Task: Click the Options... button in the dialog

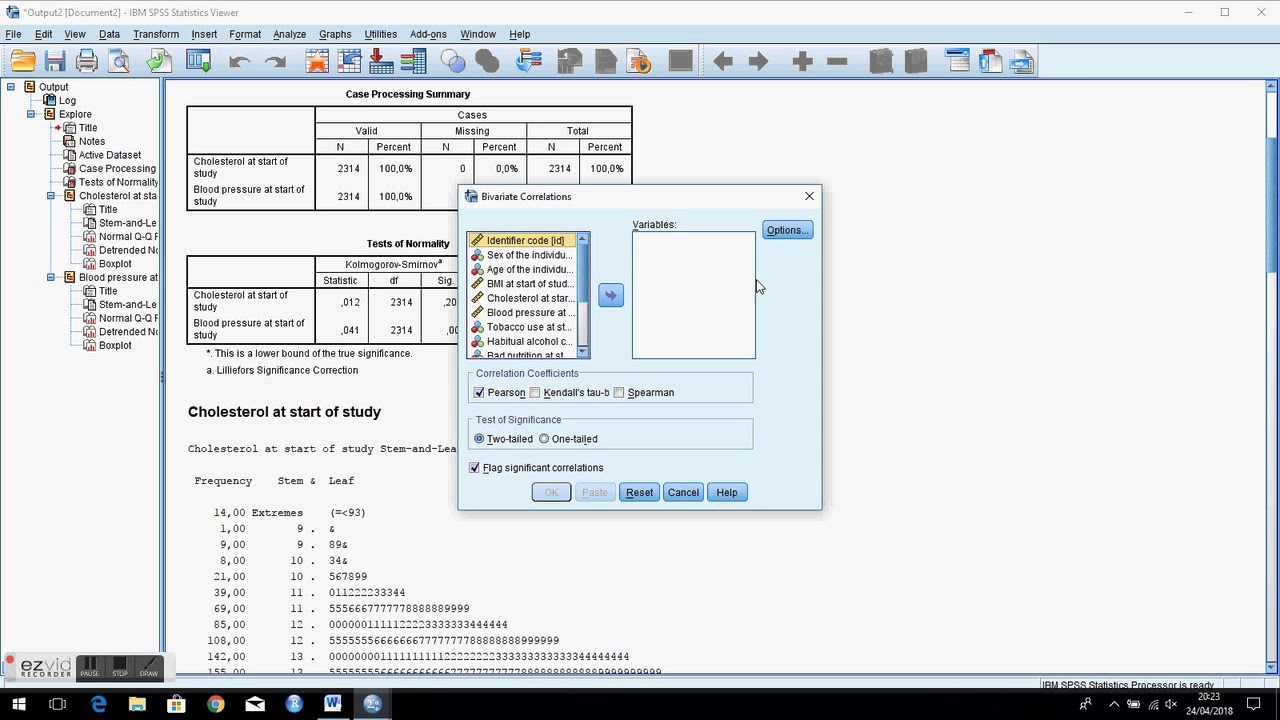Action: click(x=788, y=230)
